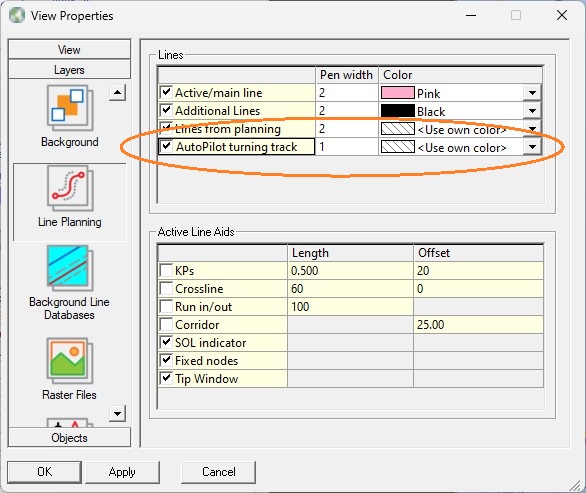Click the layer list scroll-down arrow
This screenshot has width=586, height=493.
click(117, 413)
